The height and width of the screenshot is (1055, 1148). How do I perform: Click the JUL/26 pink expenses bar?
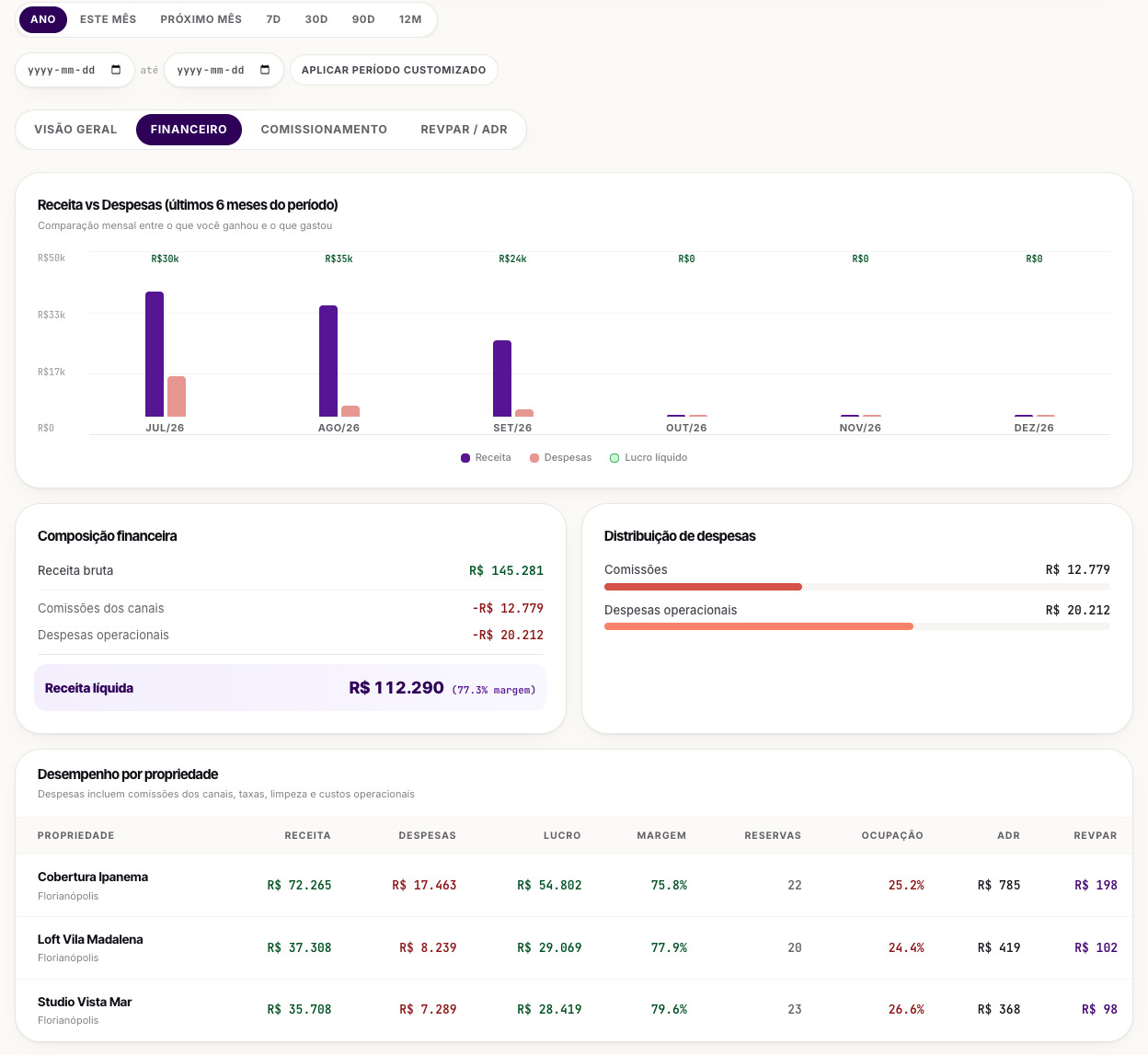click(177, 396)
